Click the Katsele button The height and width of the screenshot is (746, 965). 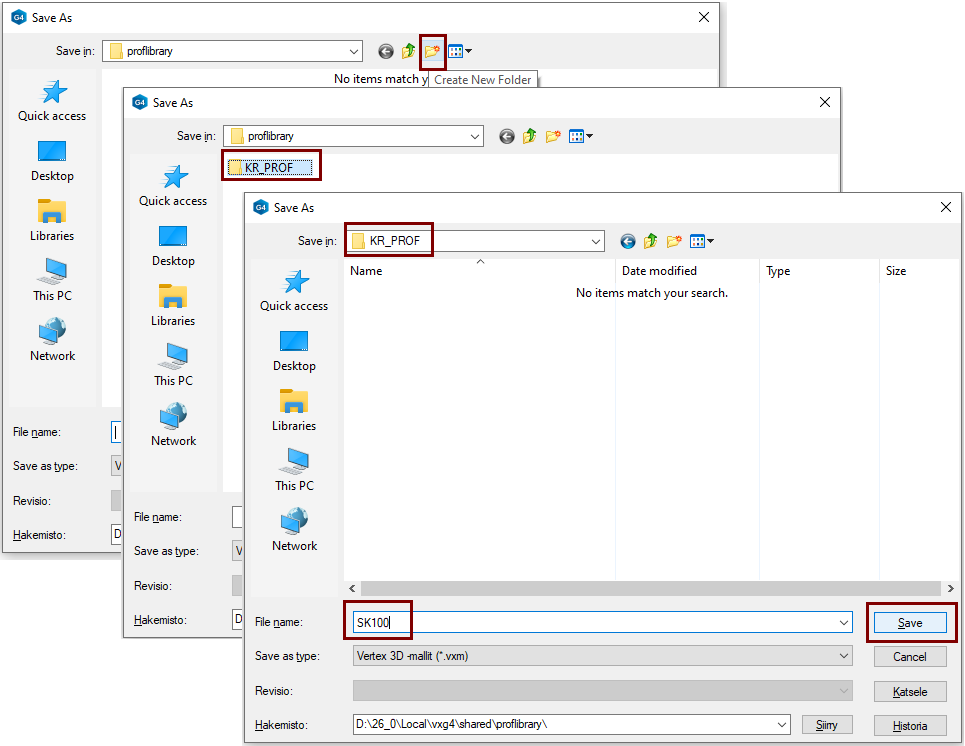point(910,692)
